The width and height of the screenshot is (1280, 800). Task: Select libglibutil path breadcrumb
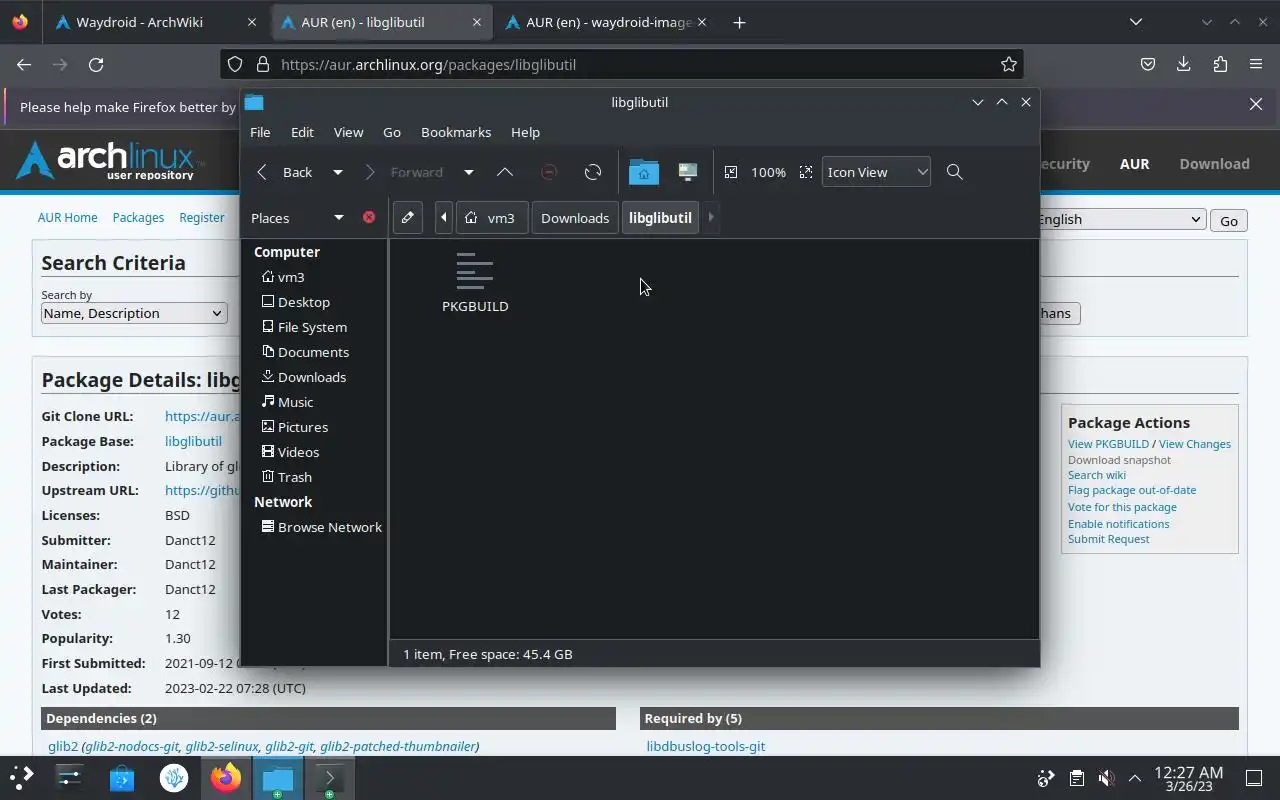click(660, 218)
